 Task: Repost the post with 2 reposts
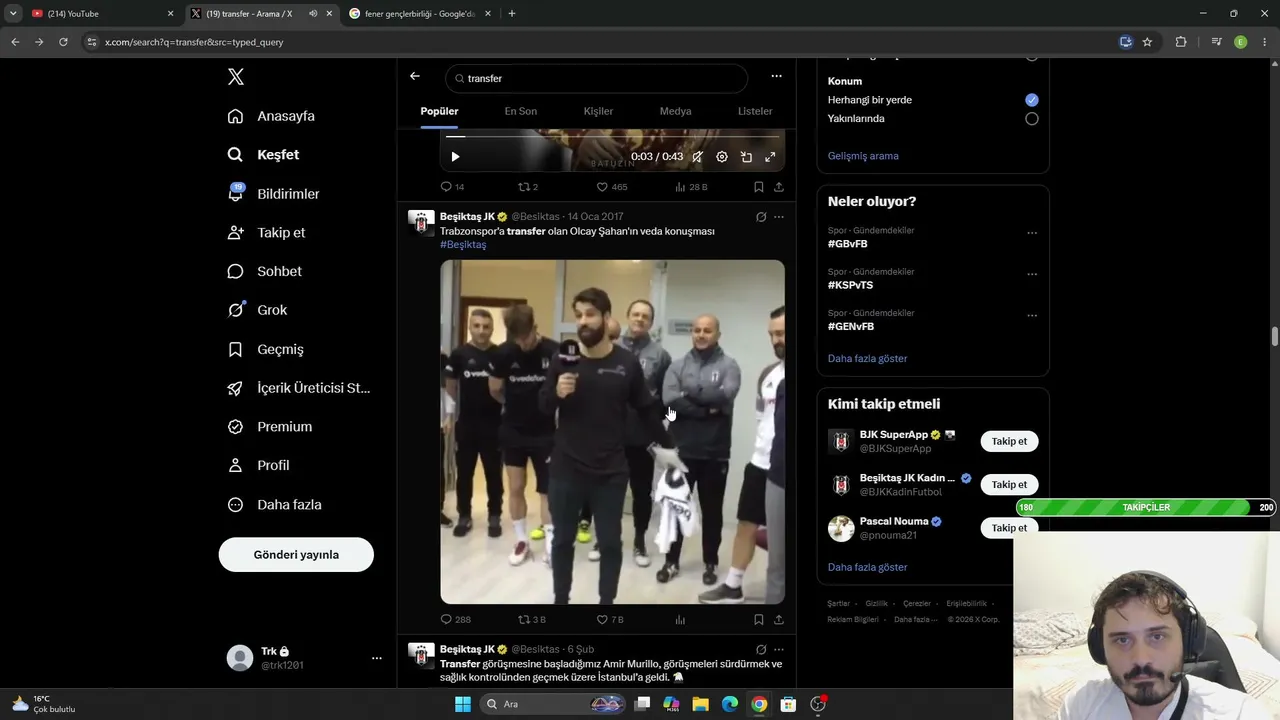coord(528,187)
